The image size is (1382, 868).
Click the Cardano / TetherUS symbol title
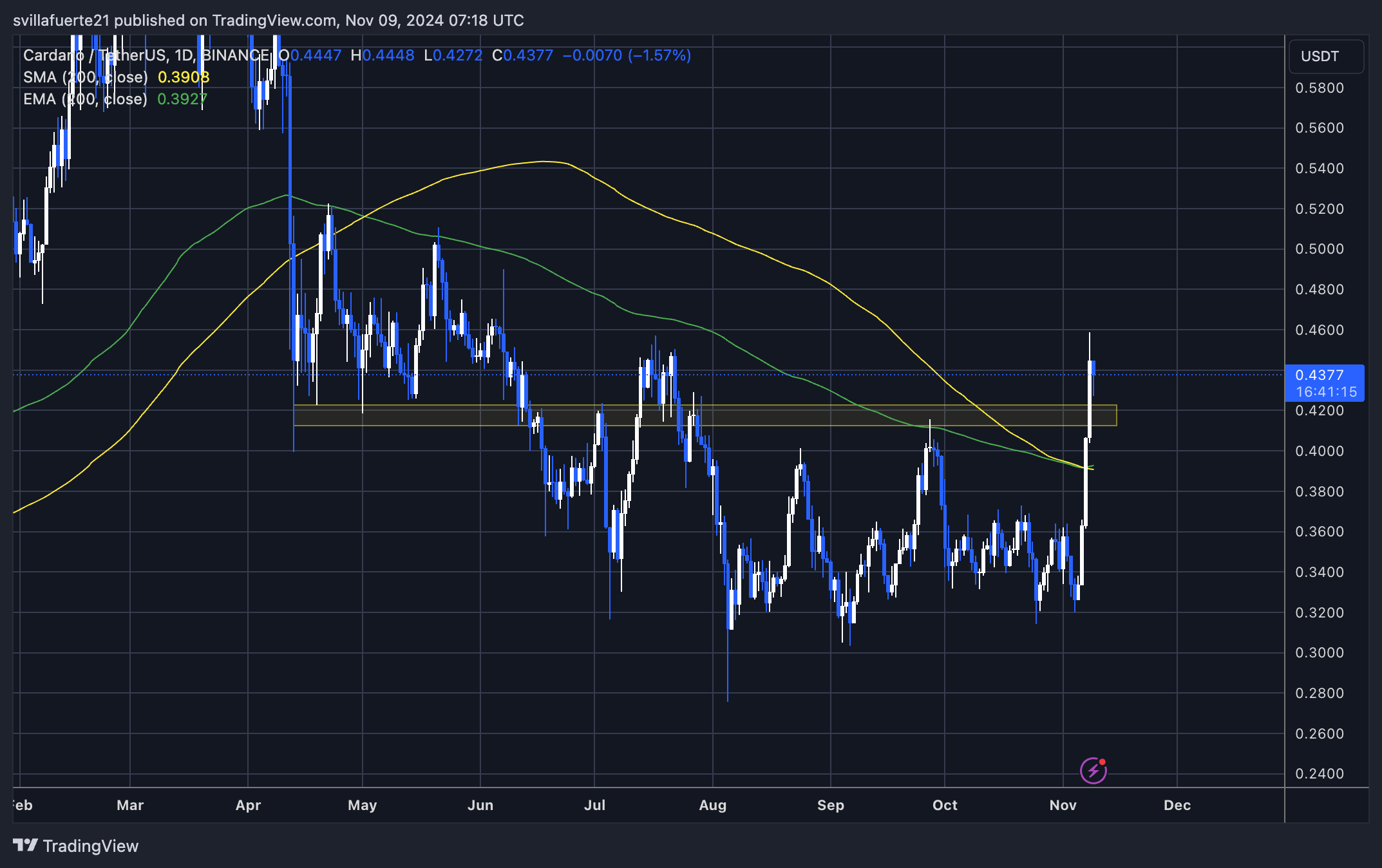point(95,55)
